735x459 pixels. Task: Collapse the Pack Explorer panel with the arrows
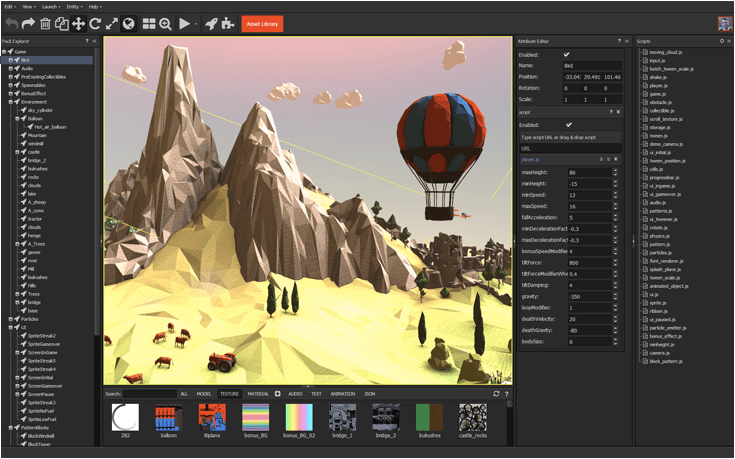94,41
